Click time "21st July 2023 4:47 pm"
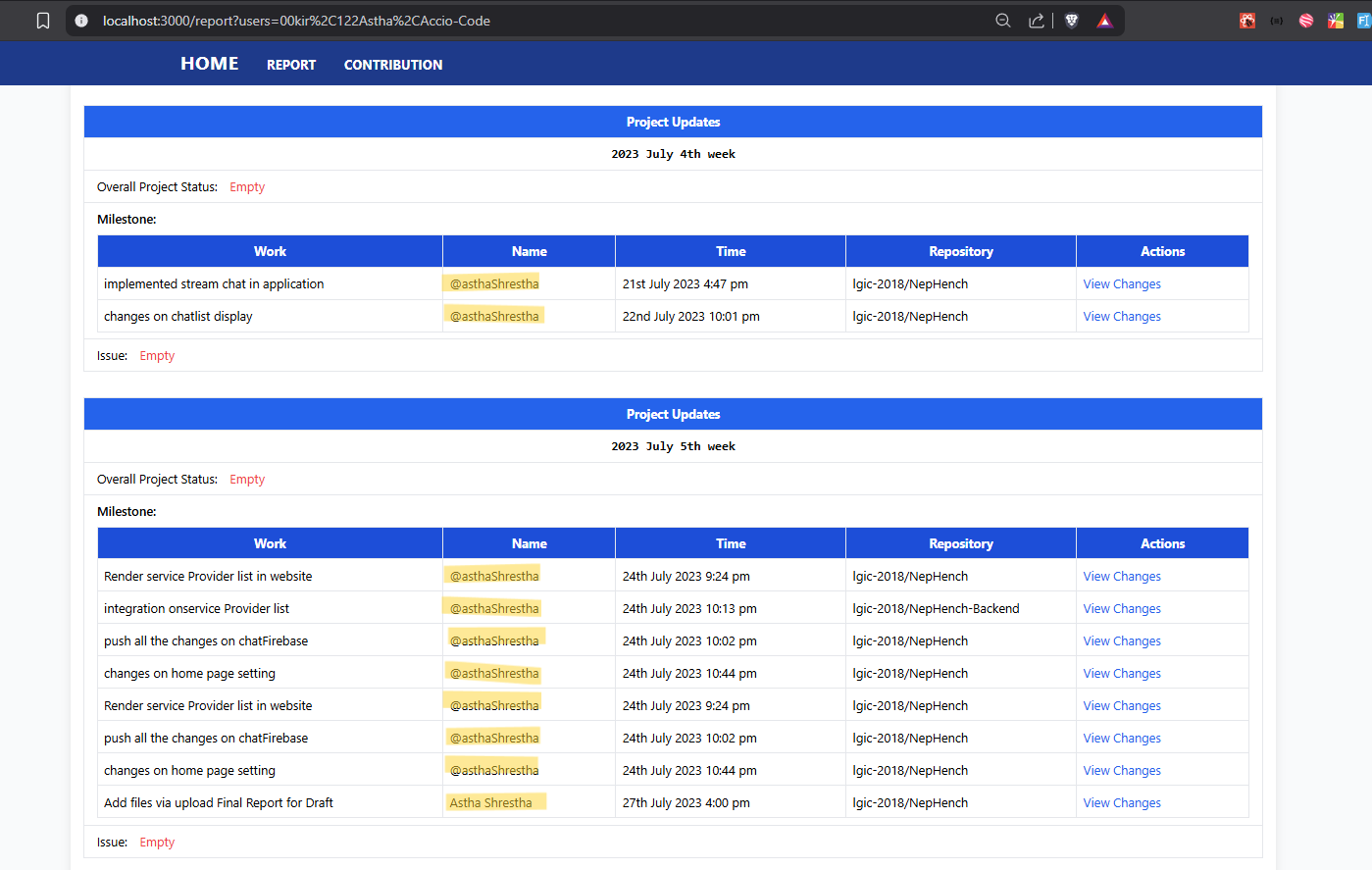 tap(685, 284)
